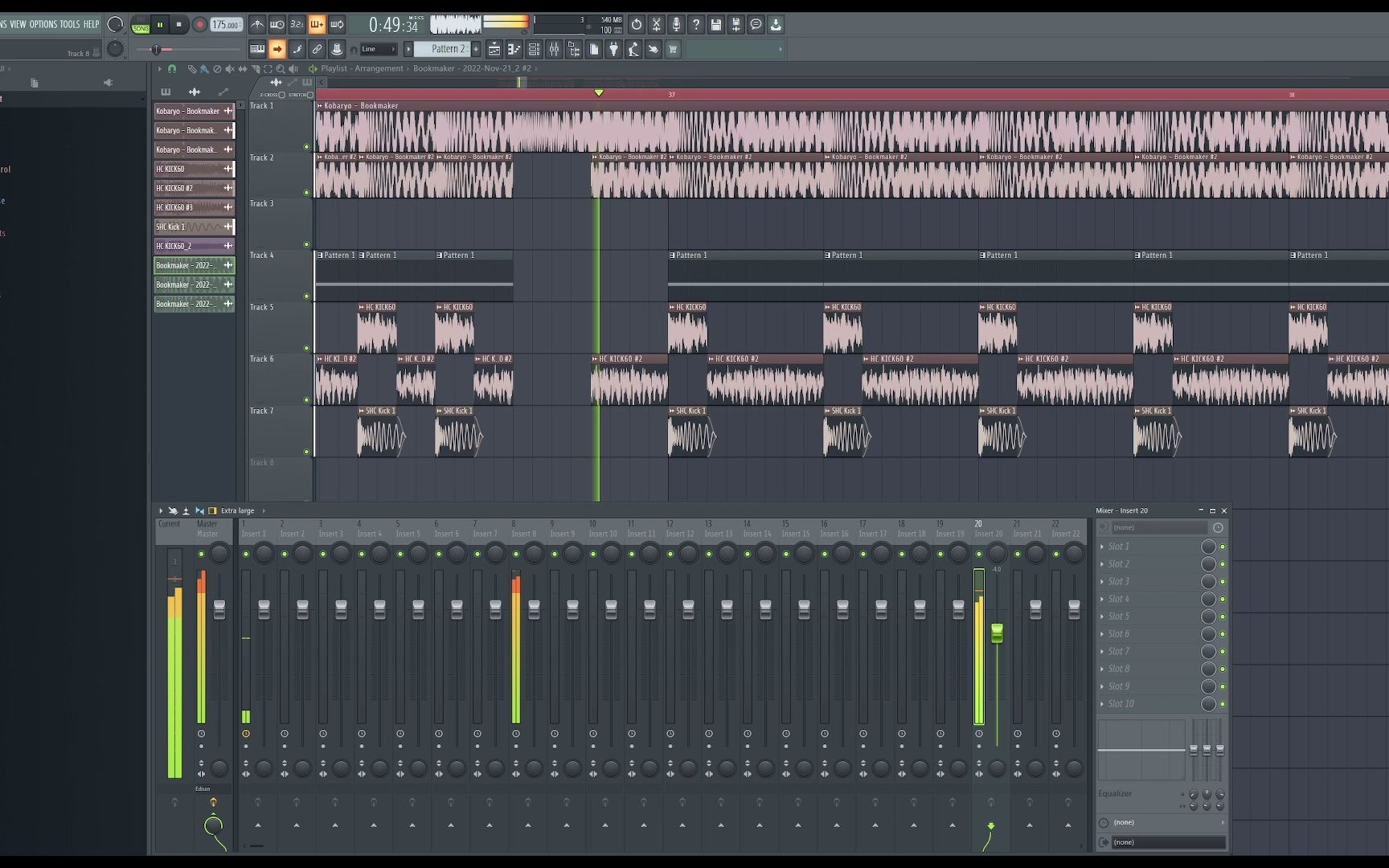Click the render/export audio icon
The height and width of the screenshot is (868, 1389).
click(x=736, y=24)
